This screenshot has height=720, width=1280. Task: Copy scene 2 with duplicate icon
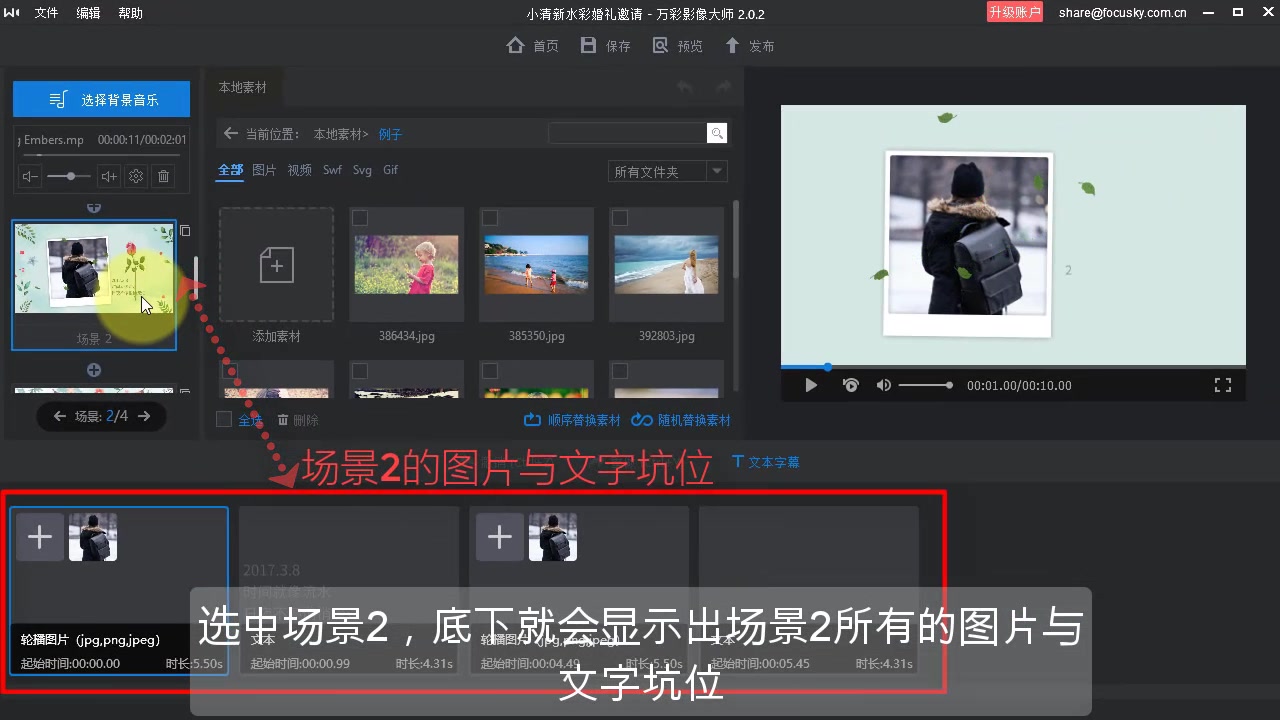click(x=185, y=231)
